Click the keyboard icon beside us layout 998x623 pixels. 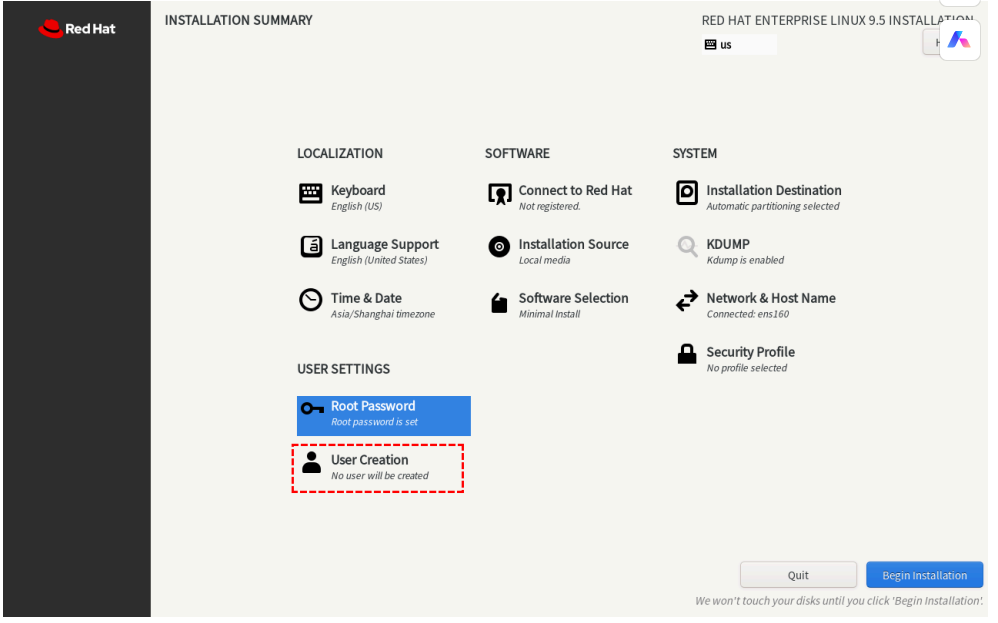click(710, 45)
